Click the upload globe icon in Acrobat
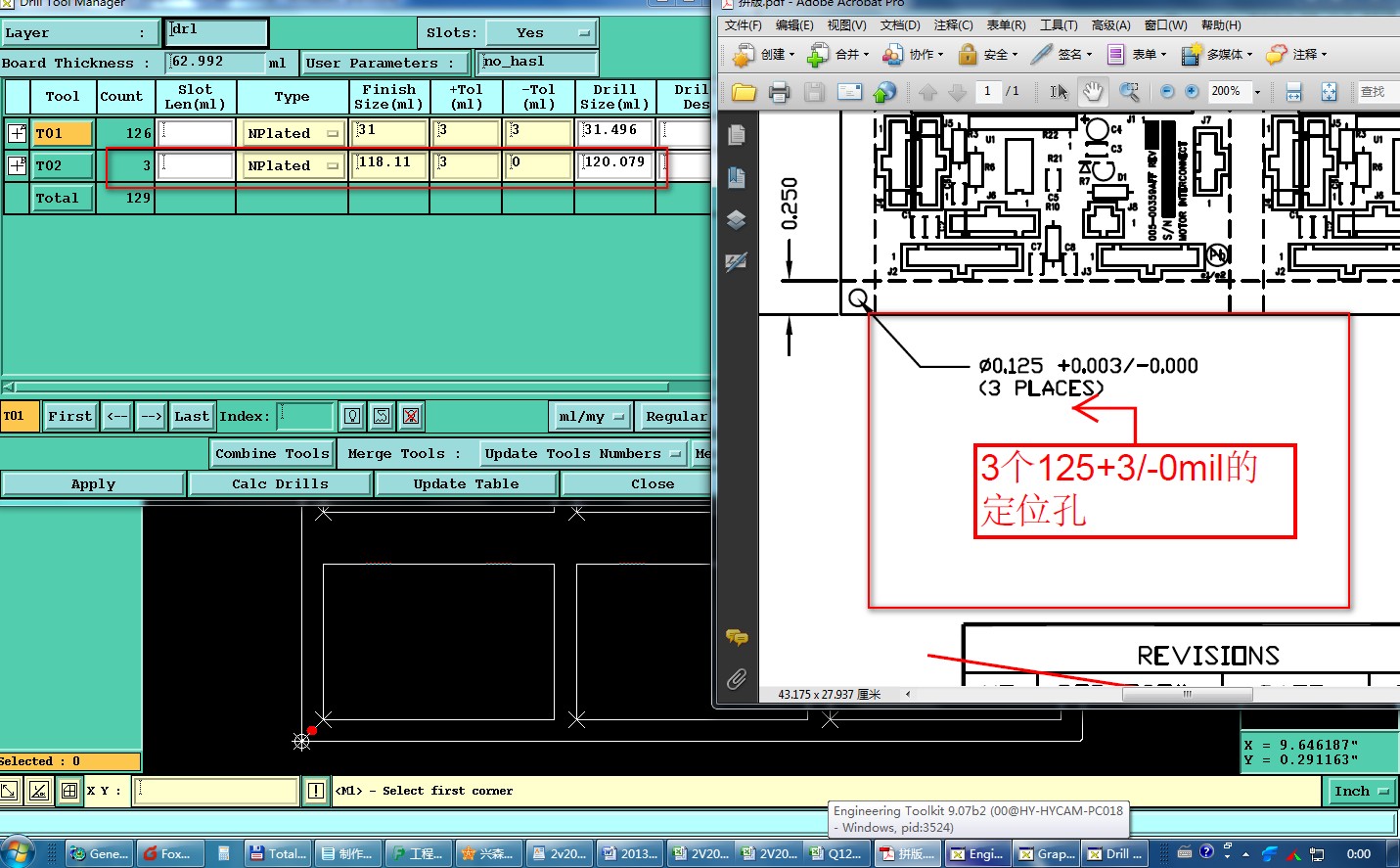This screenshot has width=1400, height=868. [884, 92]
